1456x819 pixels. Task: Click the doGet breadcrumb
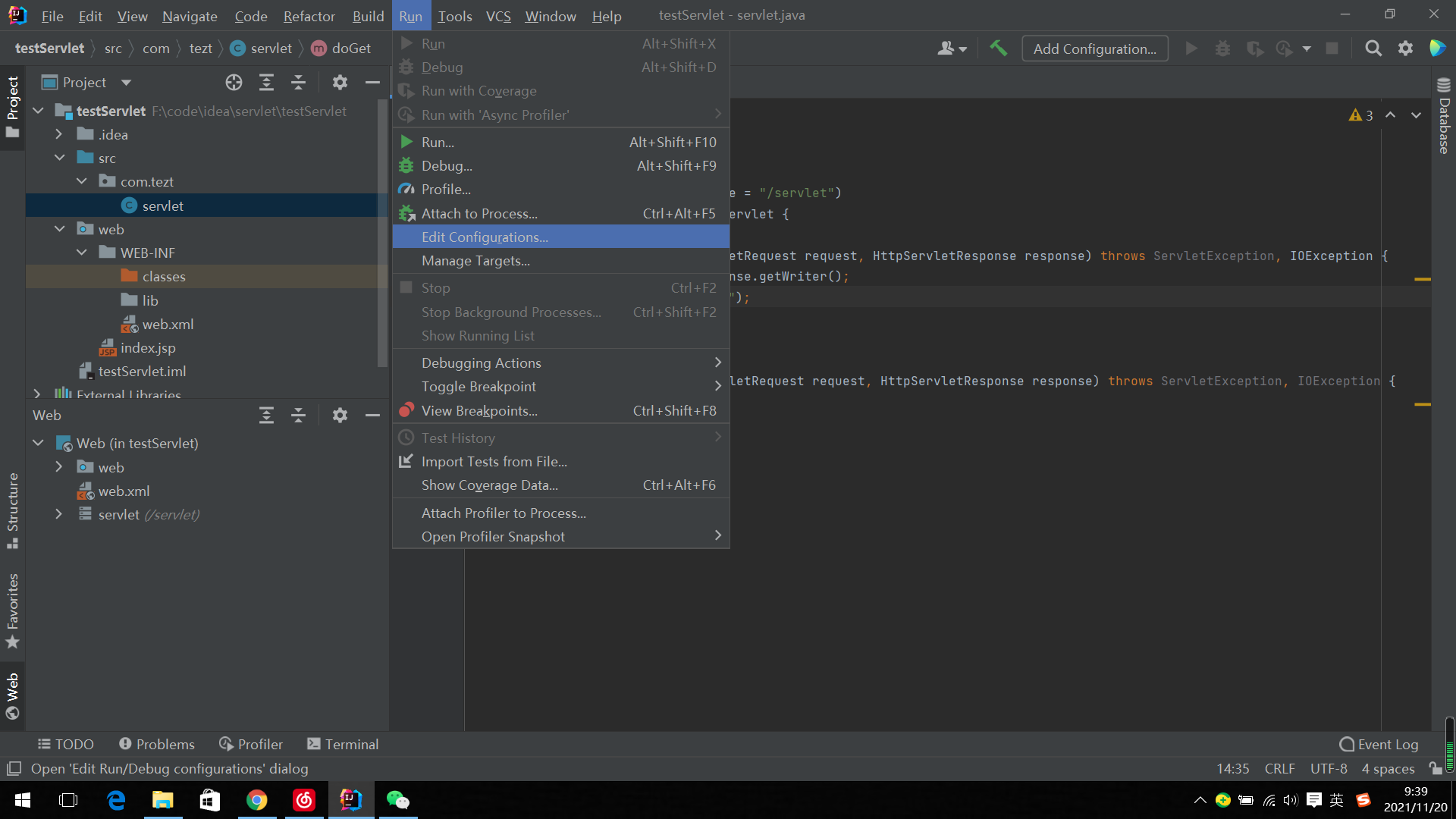(341, 49)
